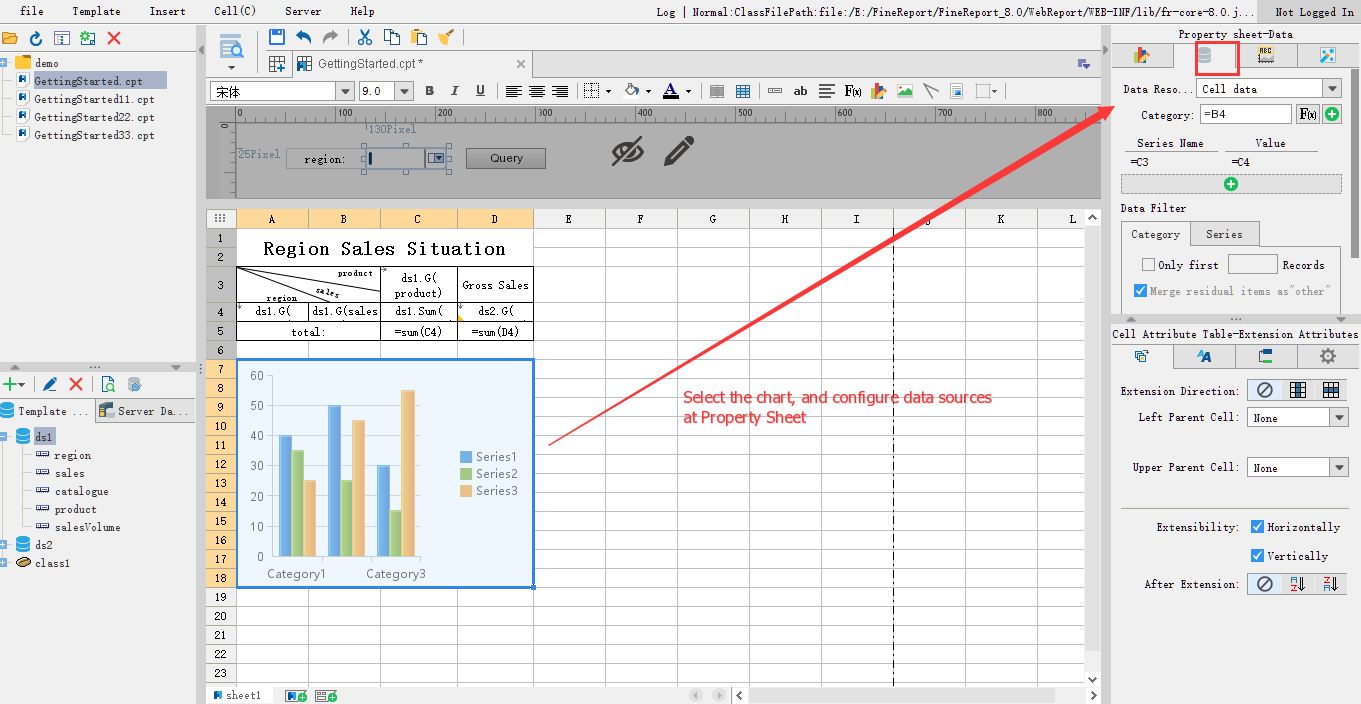The width and height of the screenshot is (1361, 704).
Task: Expand the ds2 dataset node
Action: click(x=5, y=545)
